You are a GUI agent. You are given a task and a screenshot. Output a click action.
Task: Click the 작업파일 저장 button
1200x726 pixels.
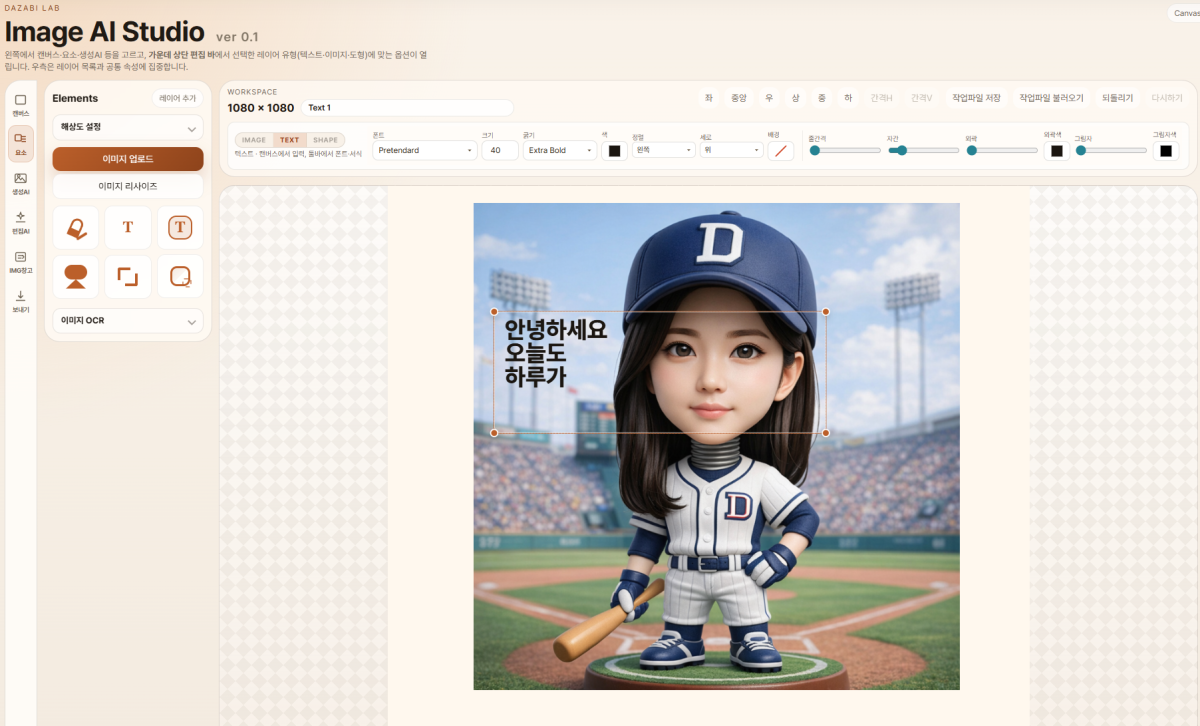[976, 98]
